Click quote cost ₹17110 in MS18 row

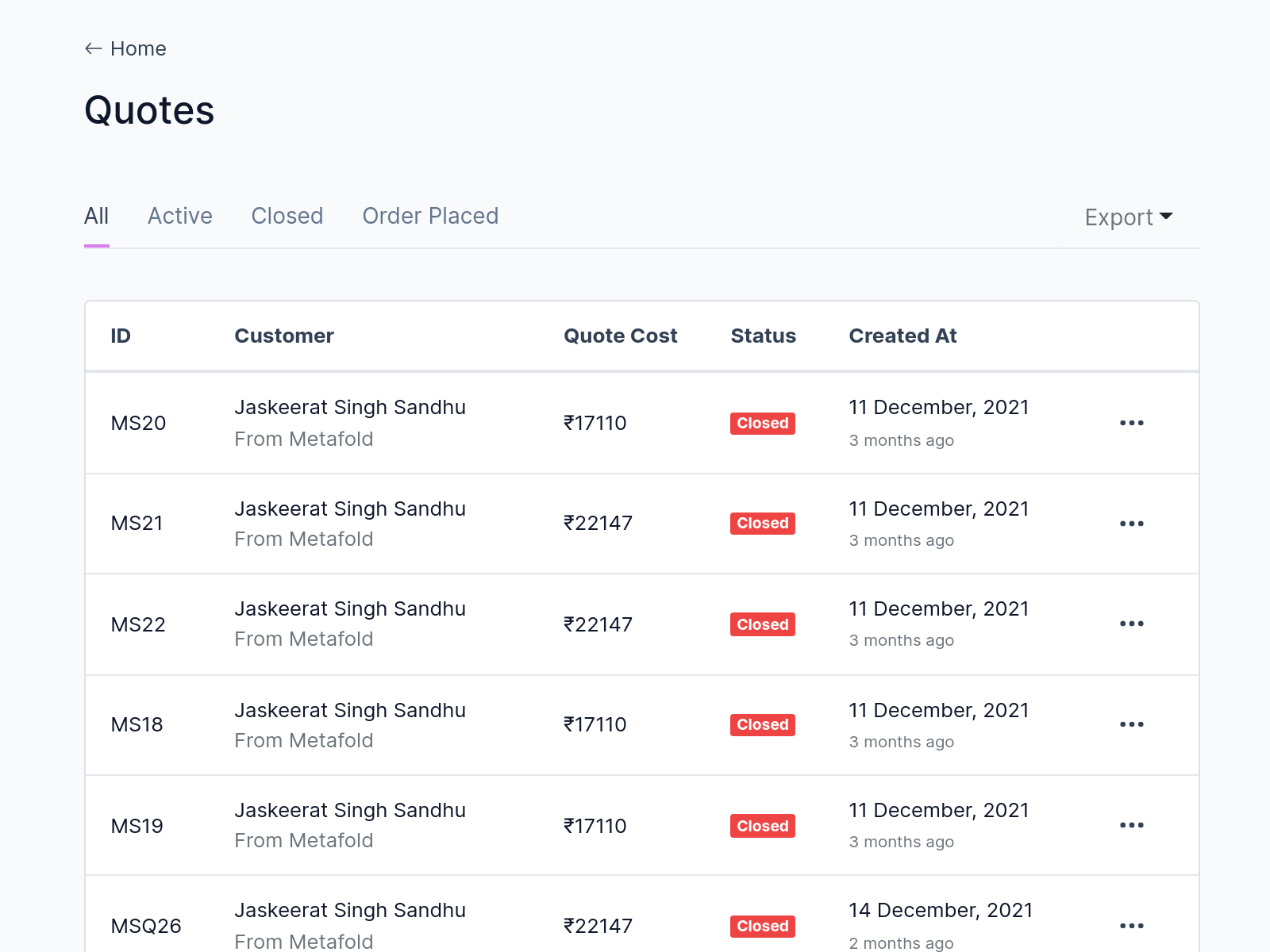595,724
